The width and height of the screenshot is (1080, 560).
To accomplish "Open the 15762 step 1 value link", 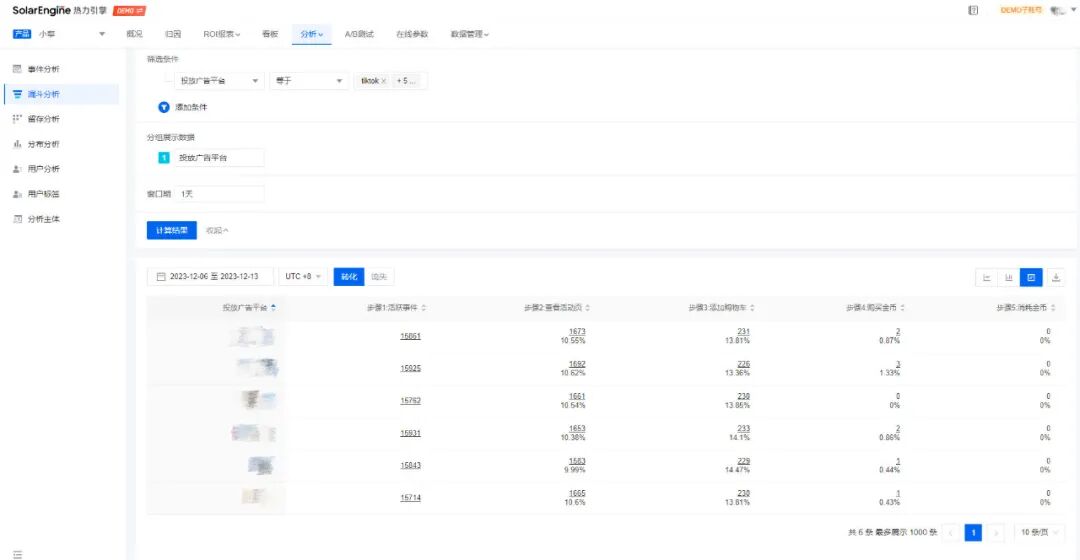I will [411, 401].
